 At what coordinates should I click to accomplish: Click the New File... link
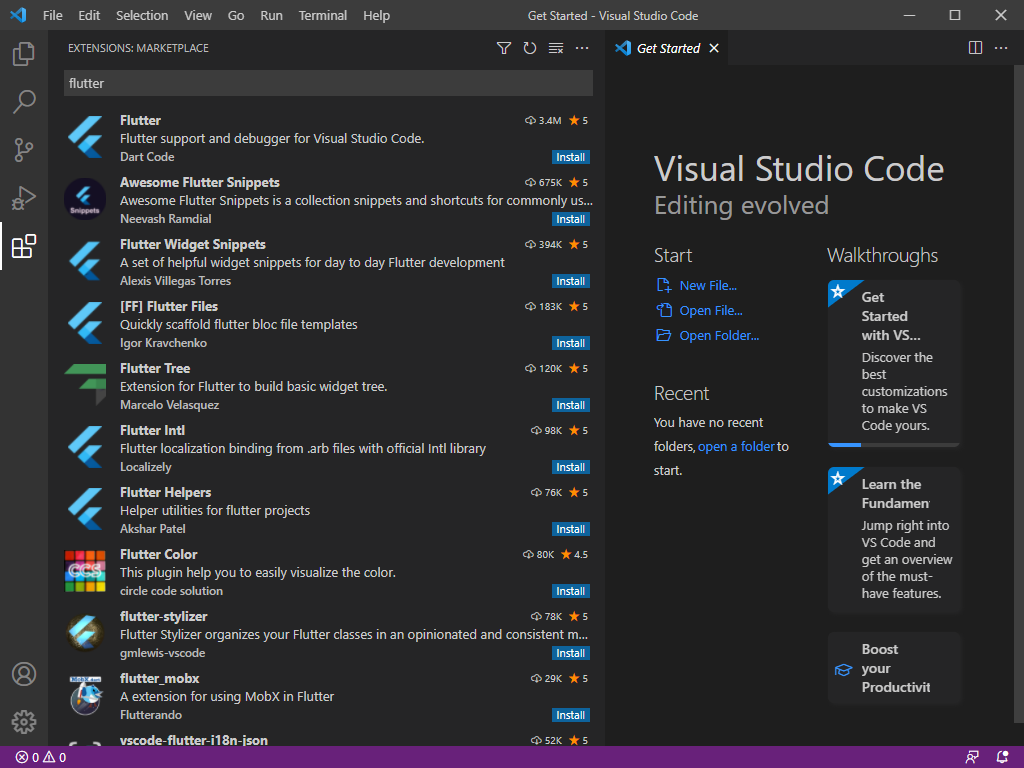(708, 285)
